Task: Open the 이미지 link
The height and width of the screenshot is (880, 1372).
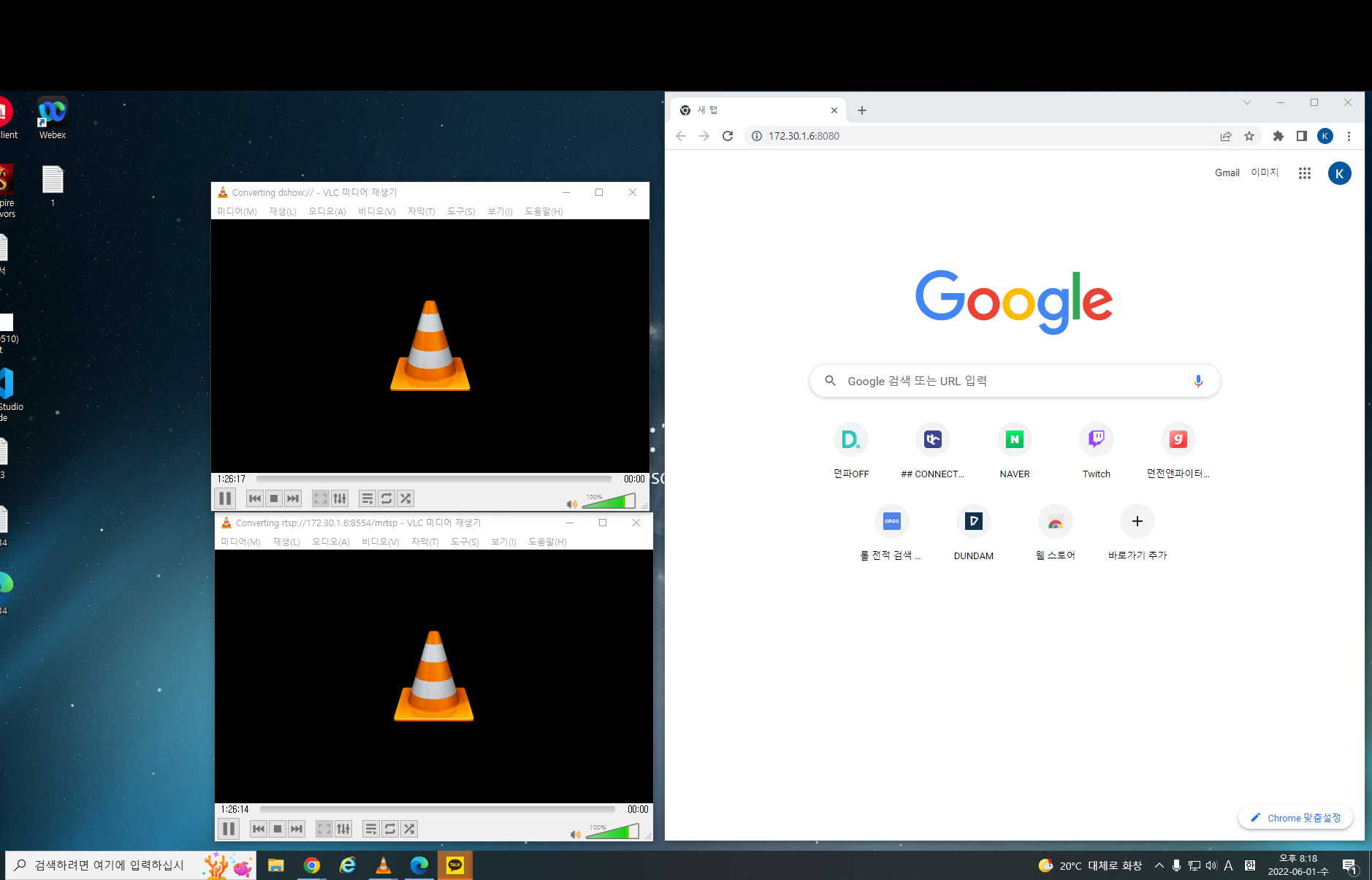Action: pos(1265,173)
